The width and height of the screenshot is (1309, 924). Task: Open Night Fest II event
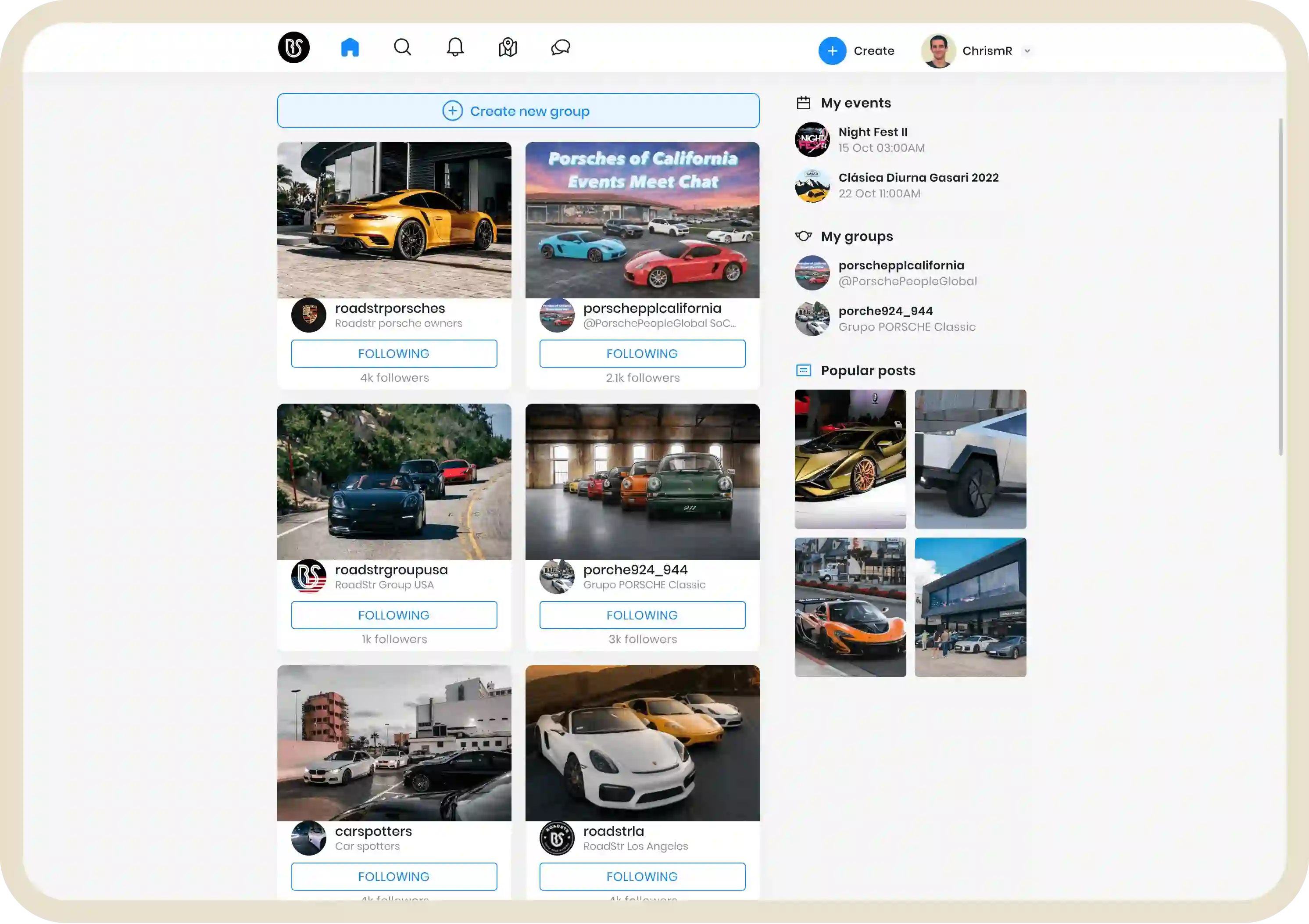tap(872, 133)
